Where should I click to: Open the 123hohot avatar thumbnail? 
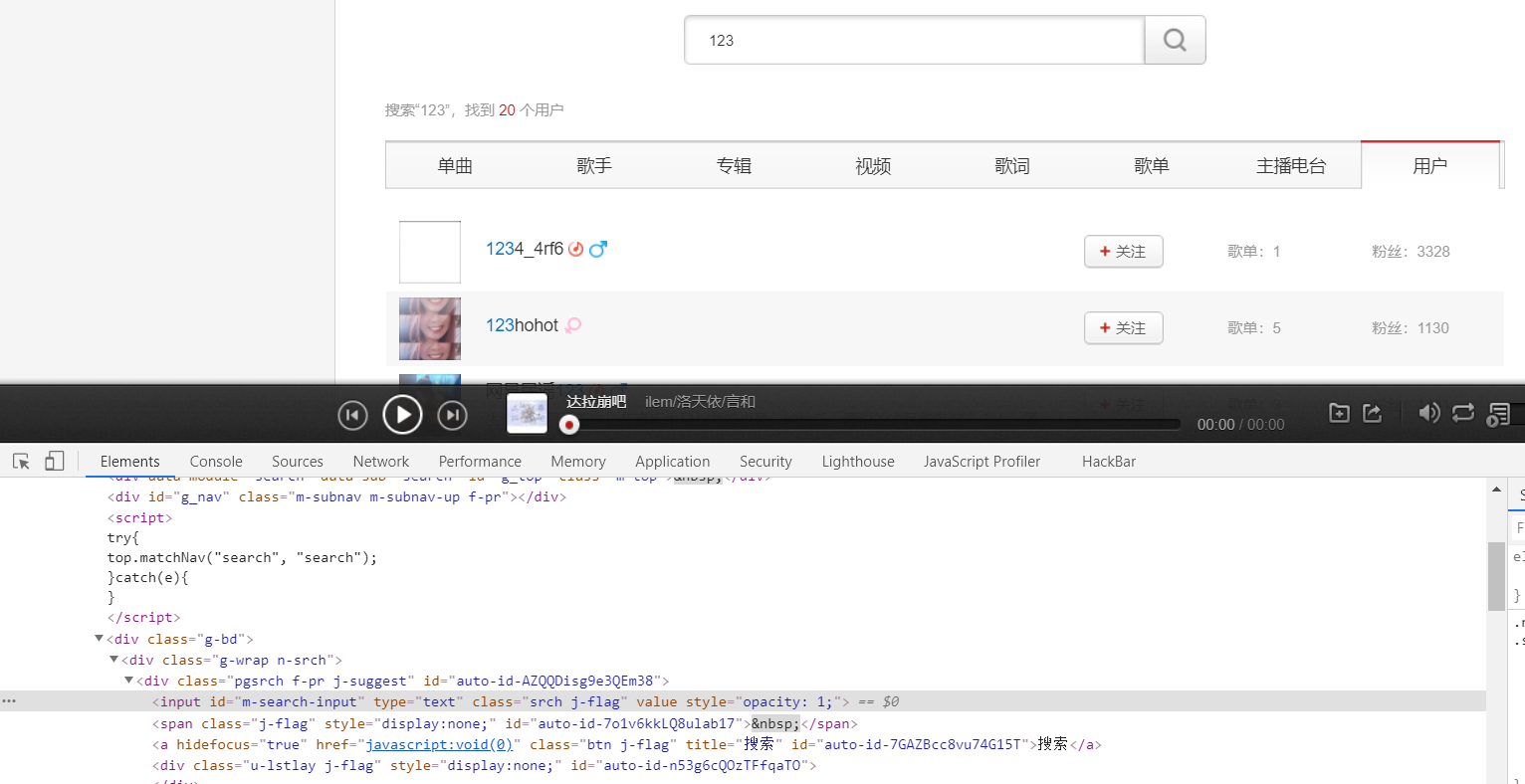coord(430,328)
